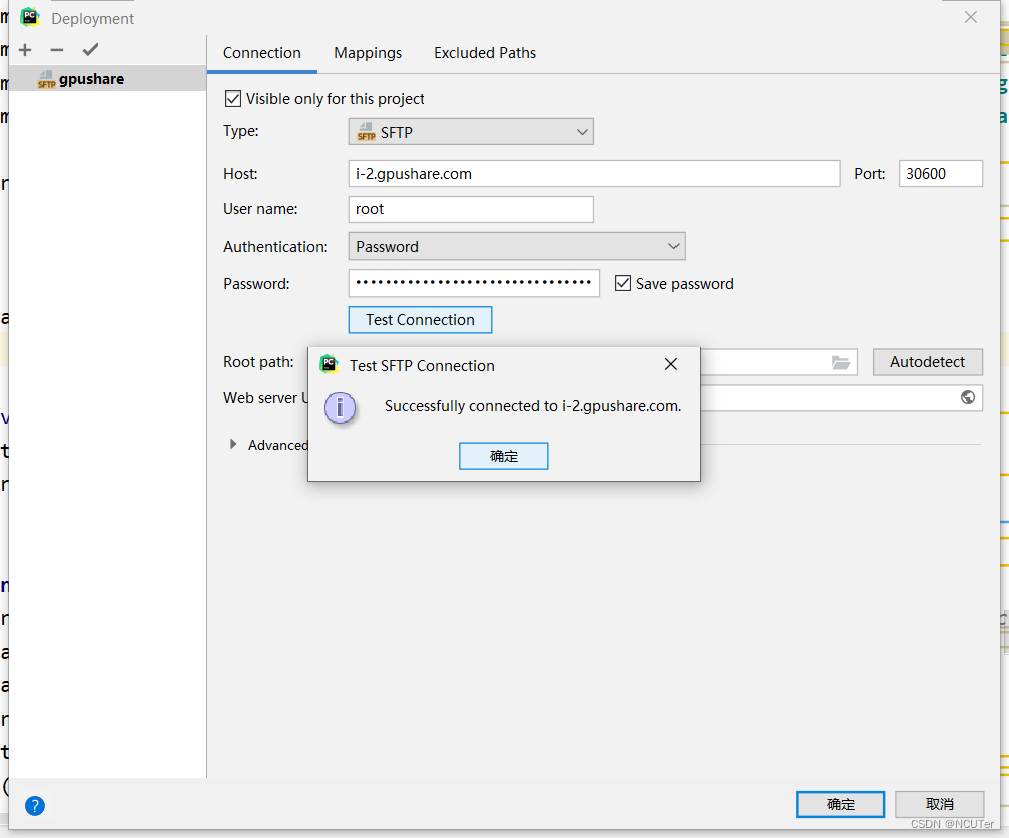Click the Autodetect button for Root path
Viewport: 1009px width, 838px height.
tap(928, 362)
